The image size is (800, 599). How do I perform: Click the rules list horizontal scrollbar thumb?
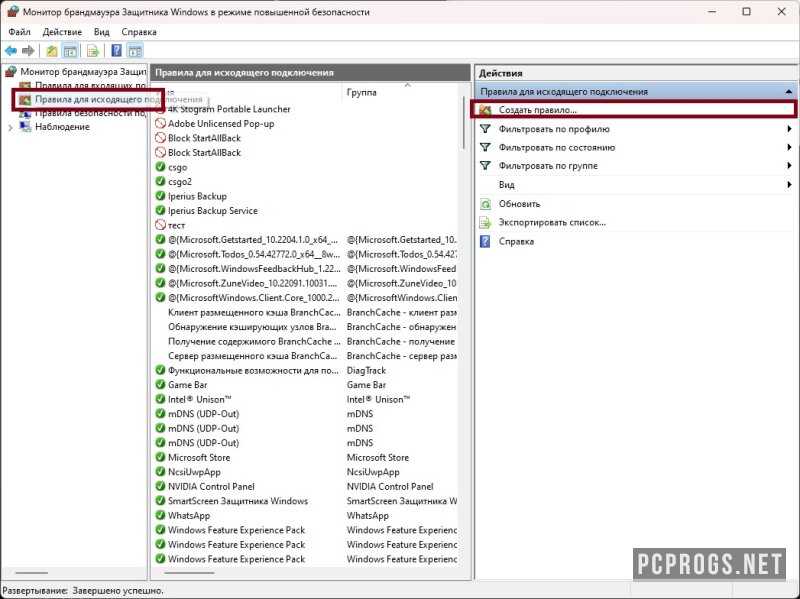point(189,573)
